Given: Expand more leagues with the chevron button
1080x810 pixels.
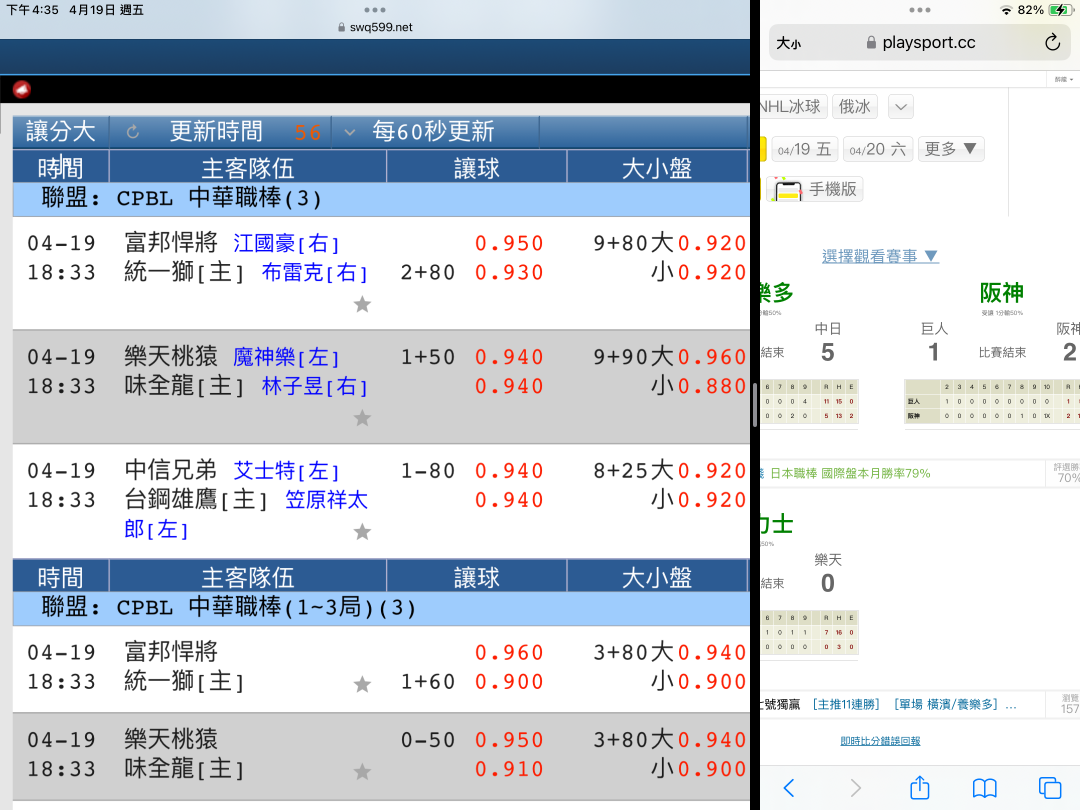Looking at the screenshot, I should [901, 107].
